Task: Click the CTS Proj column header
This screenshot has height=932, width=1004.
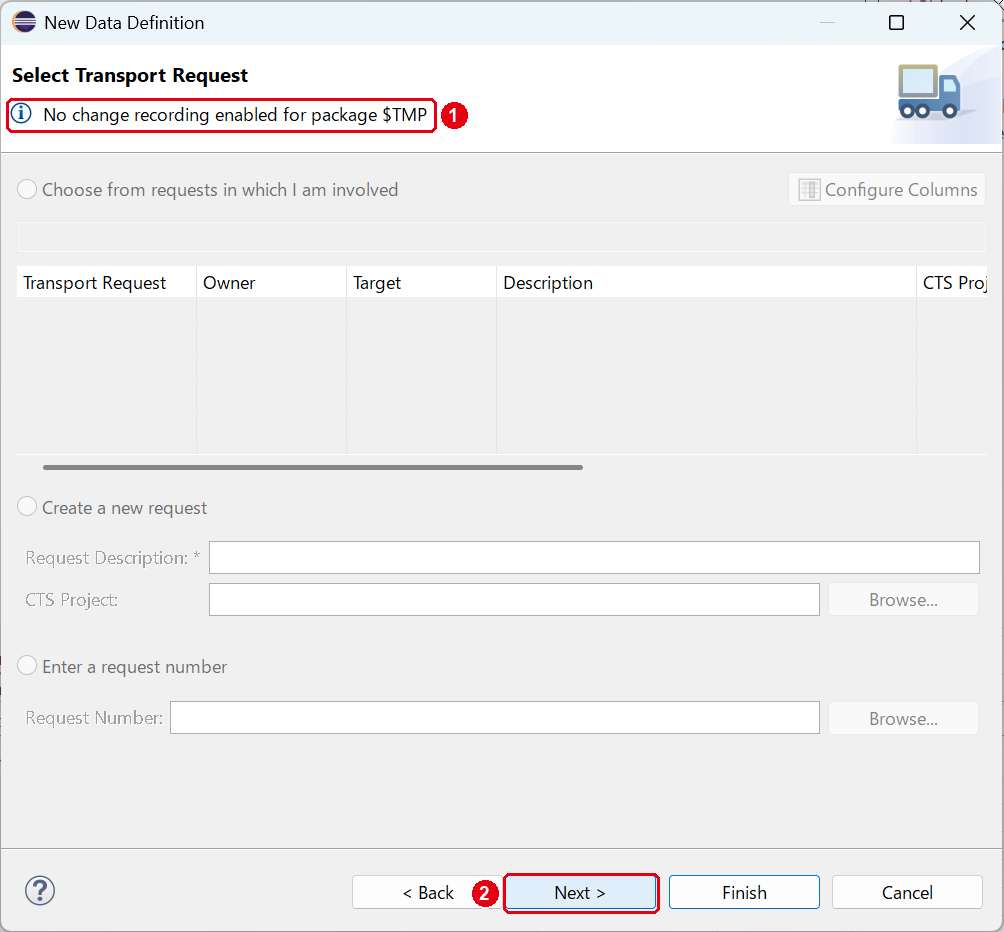Action: click(953, 282)
